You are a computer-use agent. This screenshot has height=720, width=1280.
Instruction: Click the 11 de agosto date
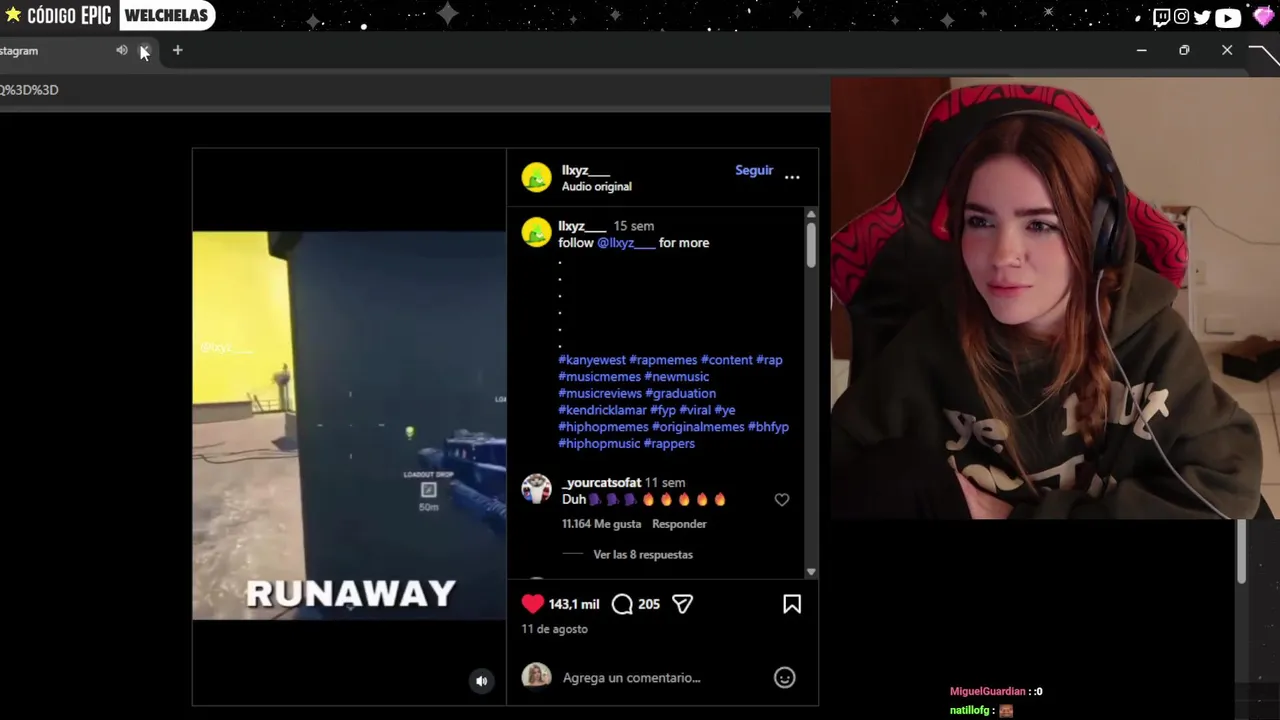(554, 629)
